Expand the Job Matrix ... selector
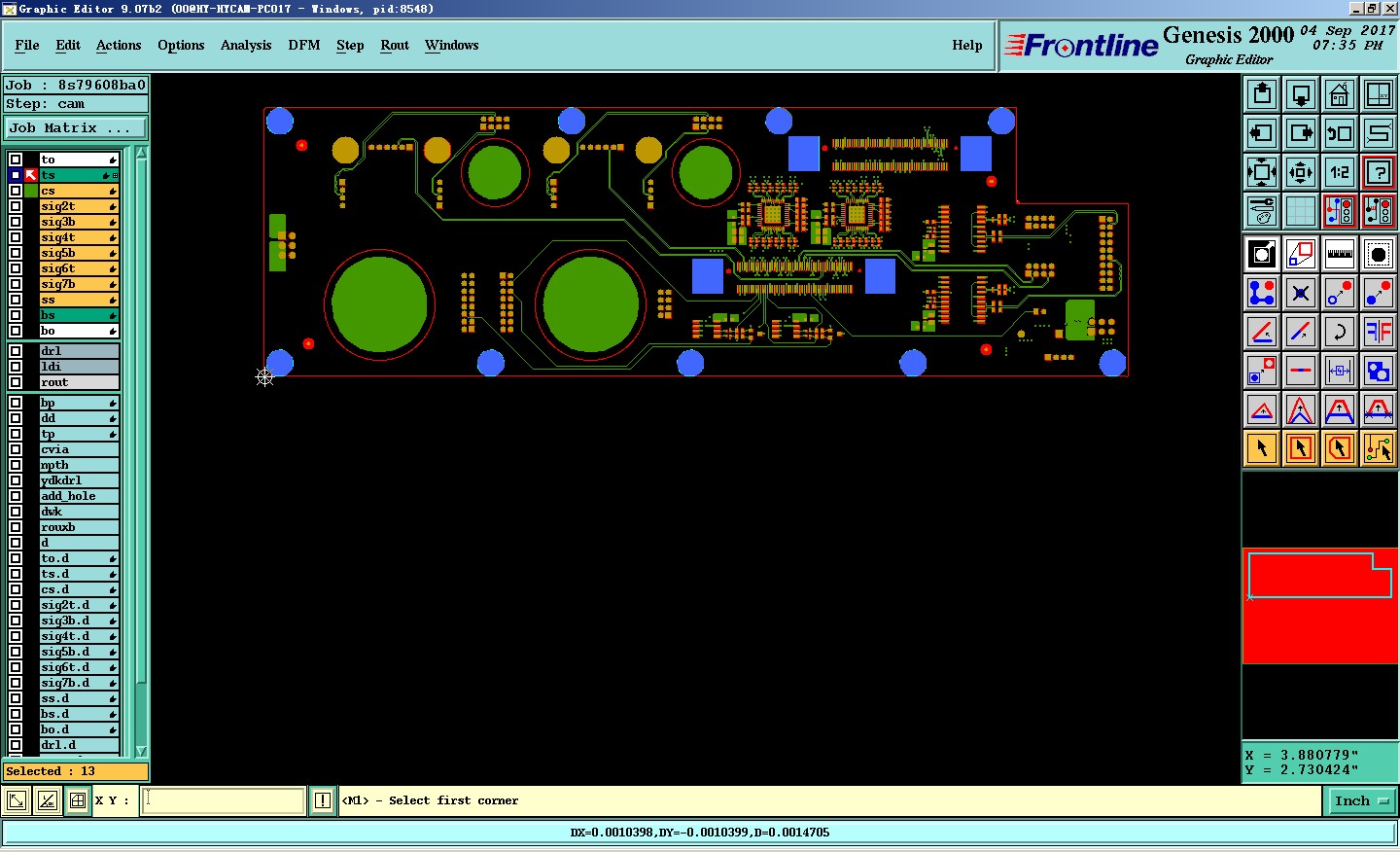 click(75, 128)
